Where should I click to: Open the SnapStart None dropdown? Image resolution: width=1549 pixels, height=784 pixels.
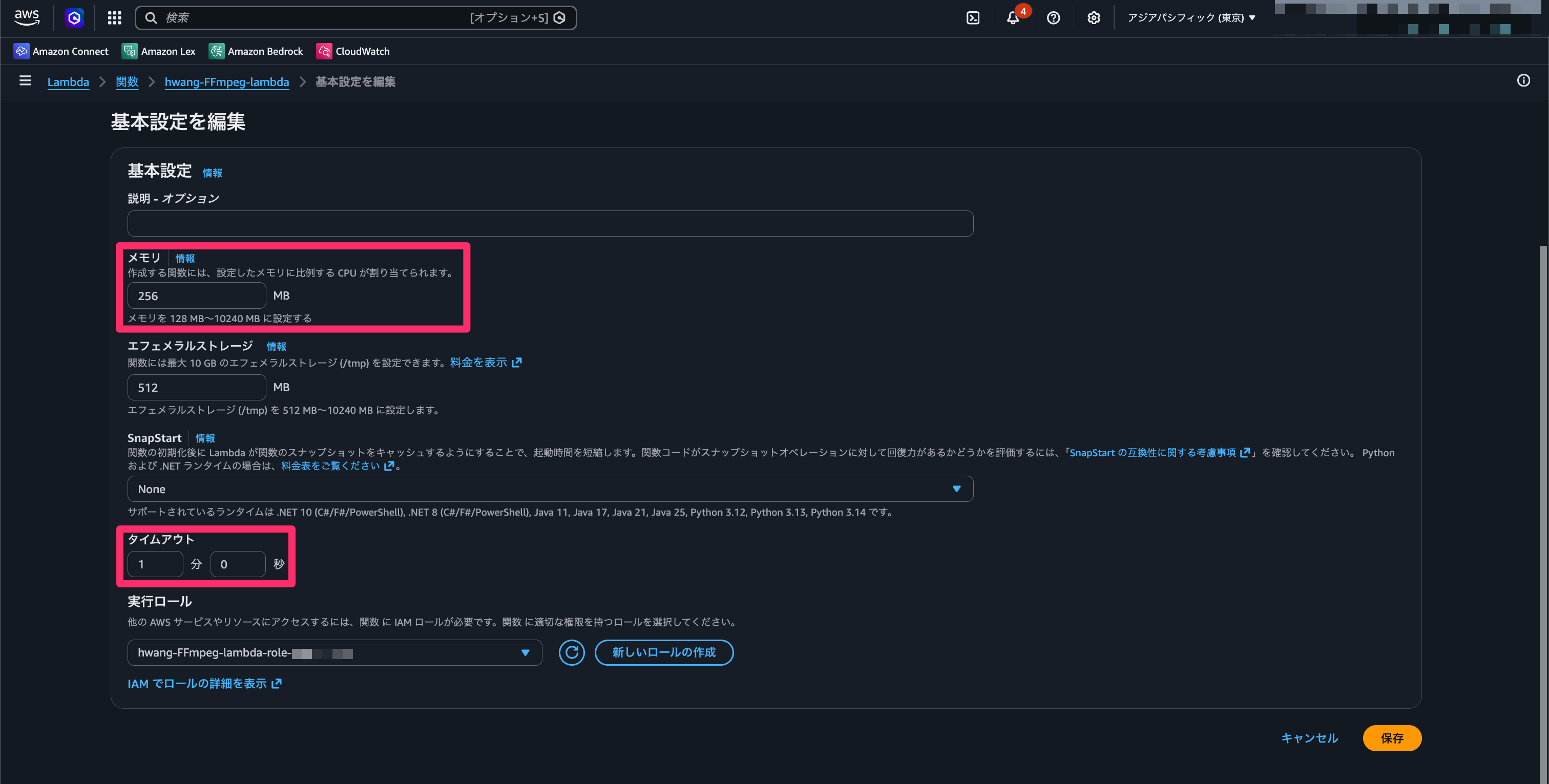[550, 488]
